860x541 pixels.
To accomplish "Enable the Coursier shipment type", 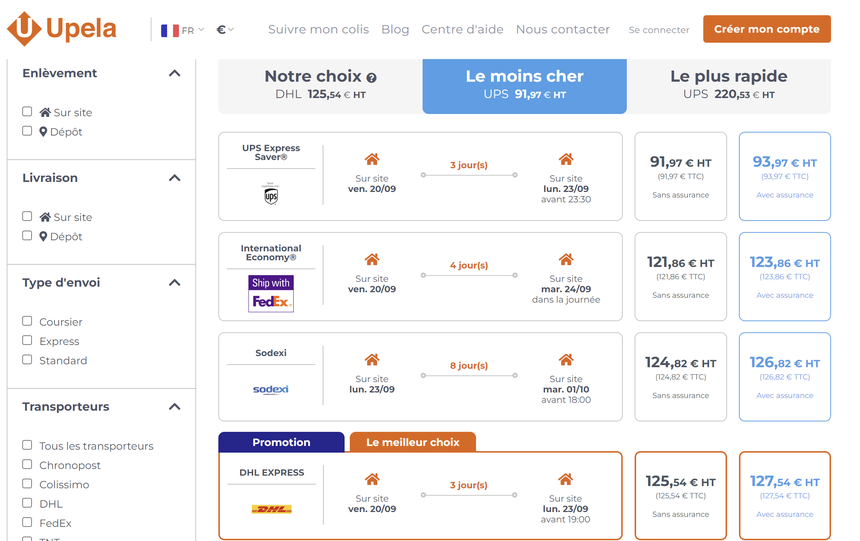I will (x=27, y=321).
